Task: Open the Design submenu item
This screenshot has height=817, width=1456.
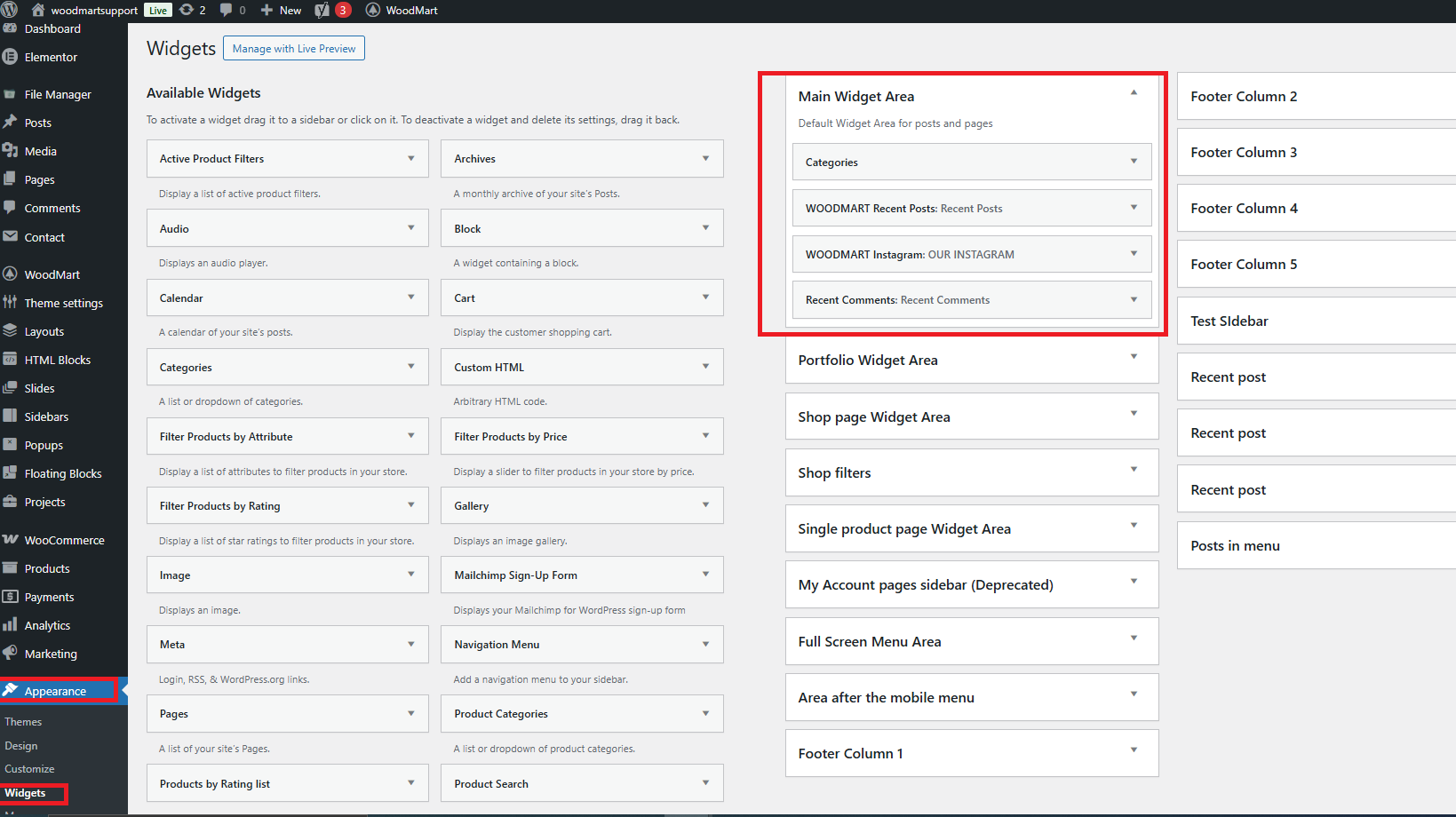Action: 21,746
